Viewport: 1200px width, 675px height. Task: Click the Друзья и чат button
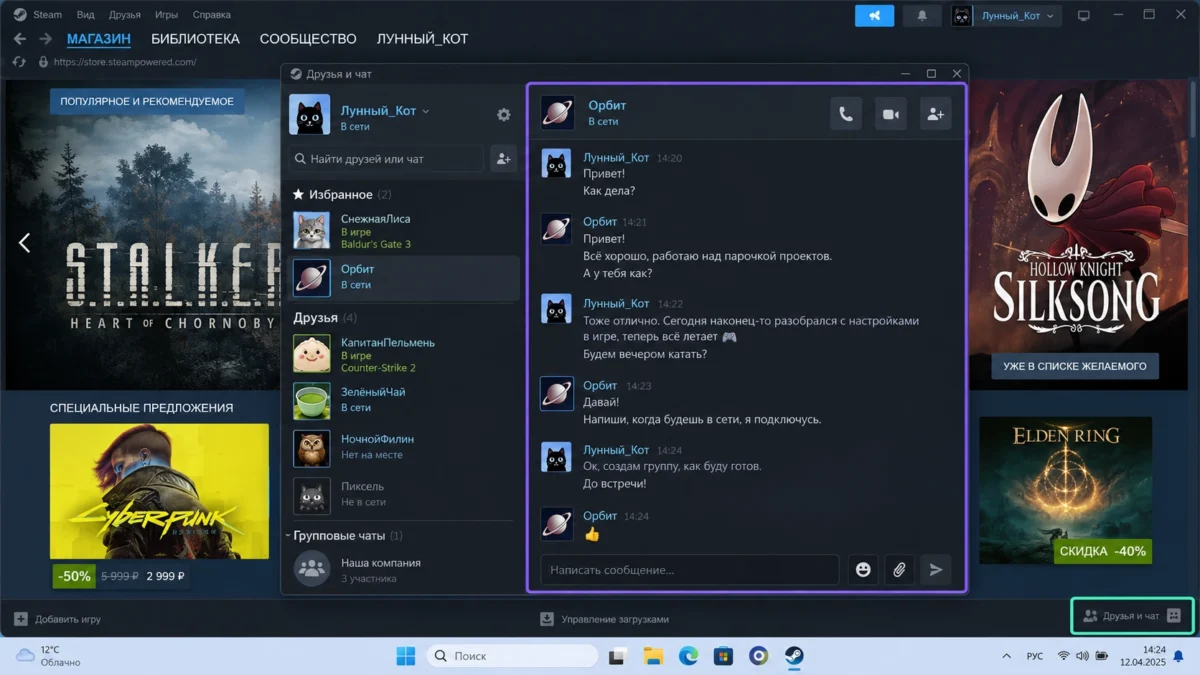1132,616
